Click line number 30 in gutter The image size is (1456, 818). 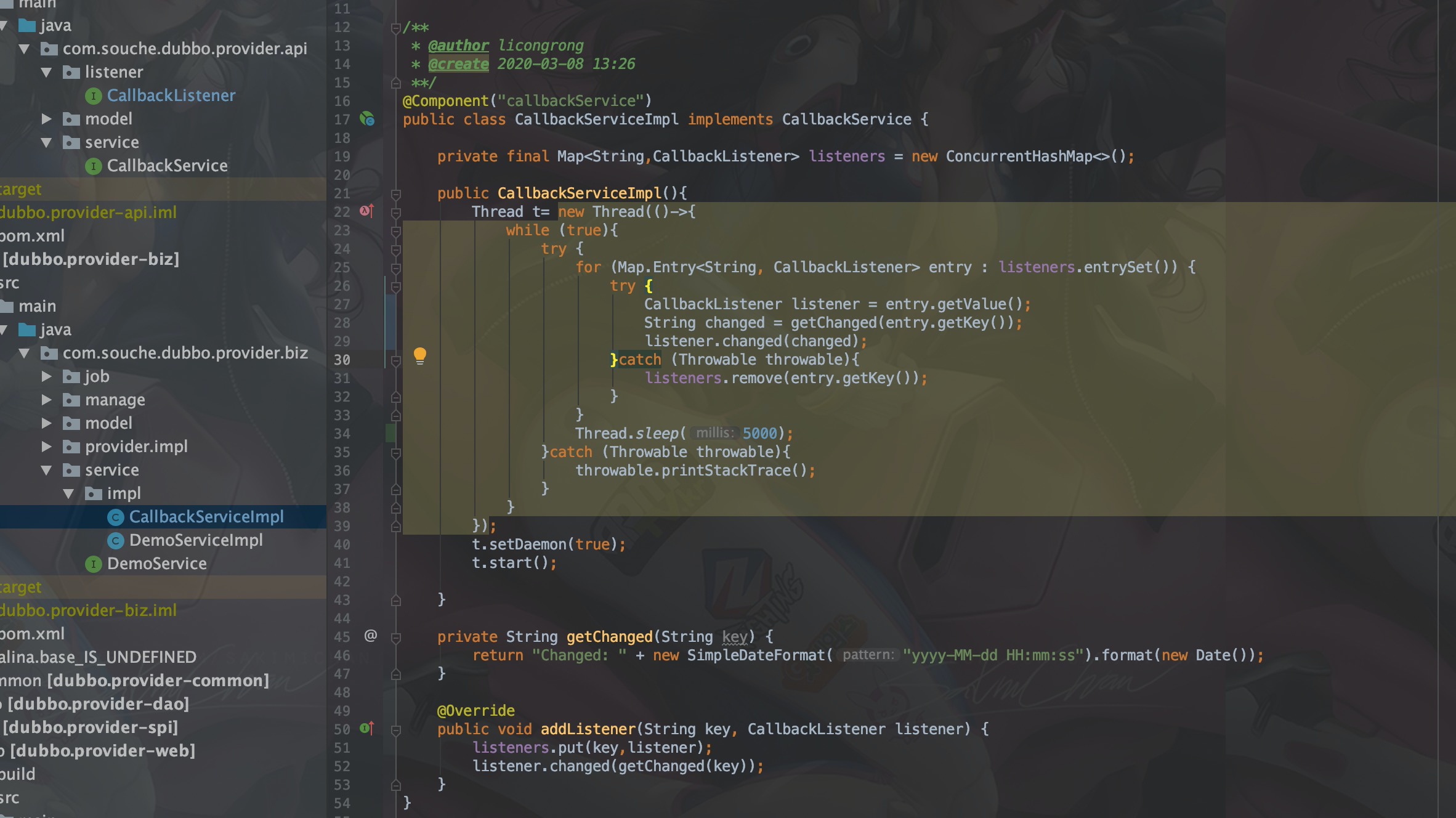point(342,360)
